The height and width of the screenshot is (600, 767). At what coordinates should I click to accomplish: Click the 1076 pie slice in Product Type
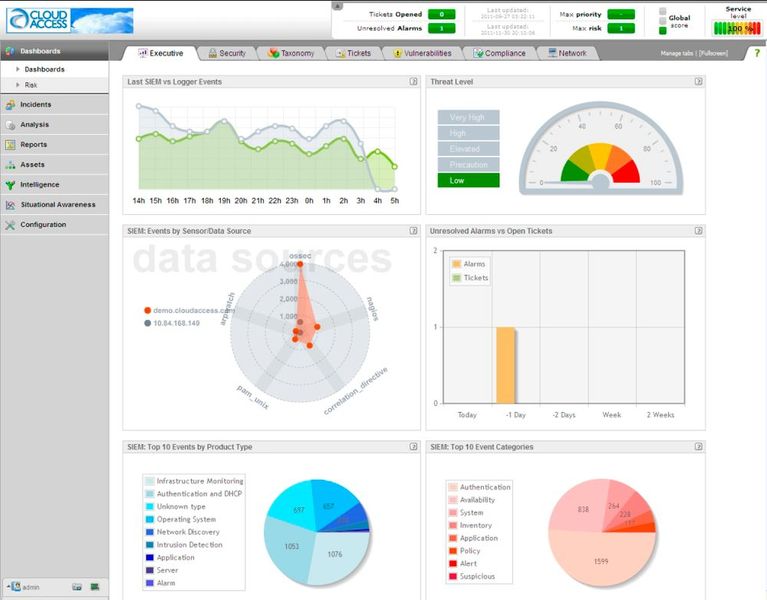[x=338, y=557]
